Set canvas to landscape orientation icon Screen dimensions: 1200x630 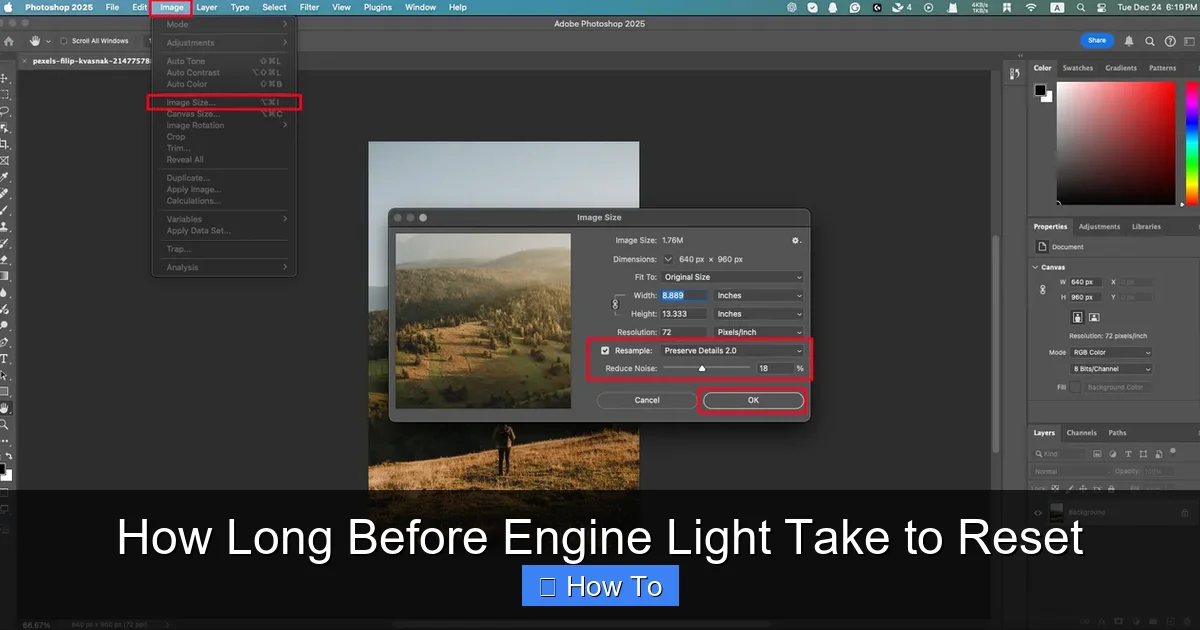1093,317
